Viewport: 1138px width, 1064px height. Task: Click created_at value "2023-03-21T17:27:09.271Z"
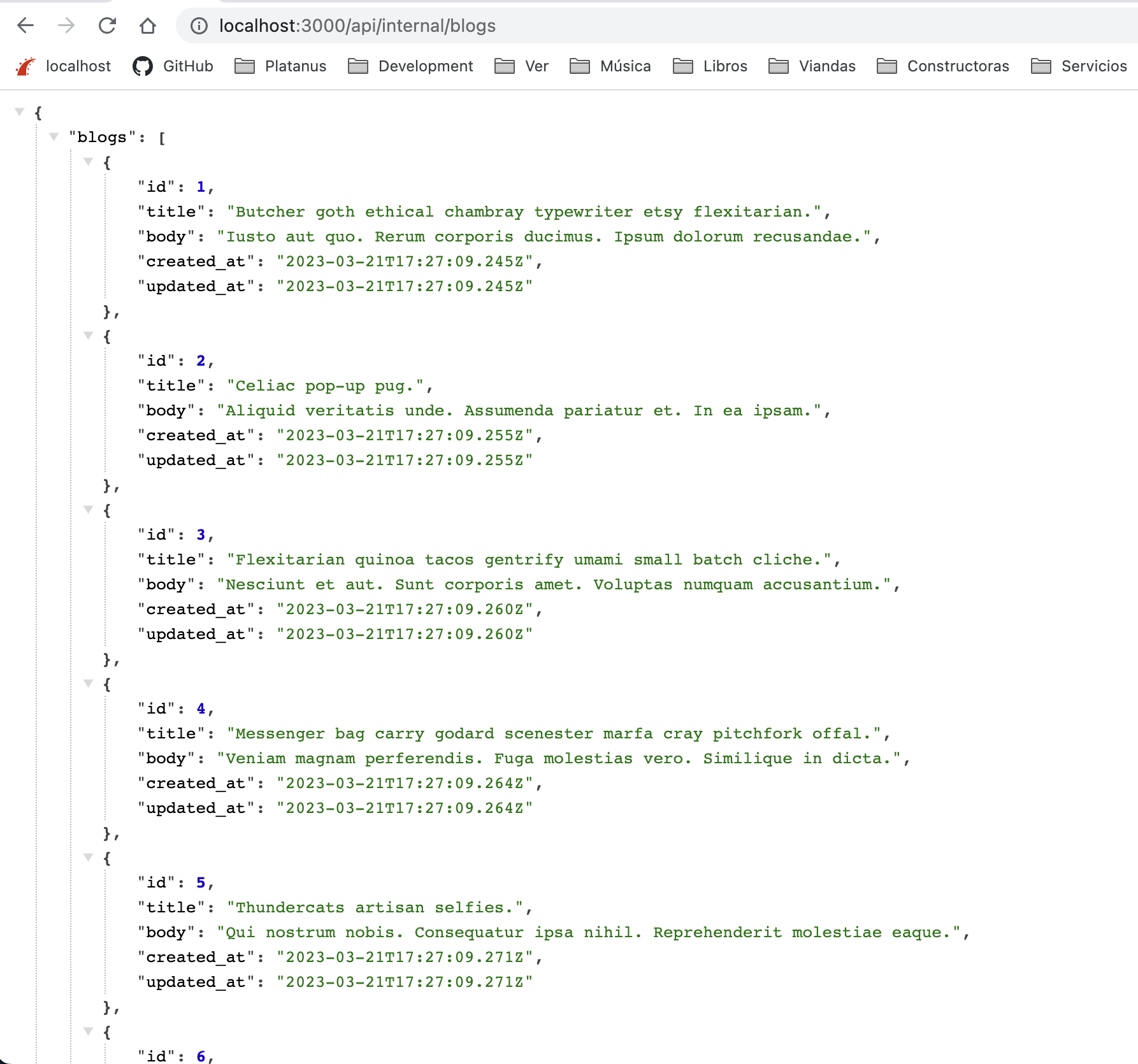pyautogui.click(x=405, y=957)
